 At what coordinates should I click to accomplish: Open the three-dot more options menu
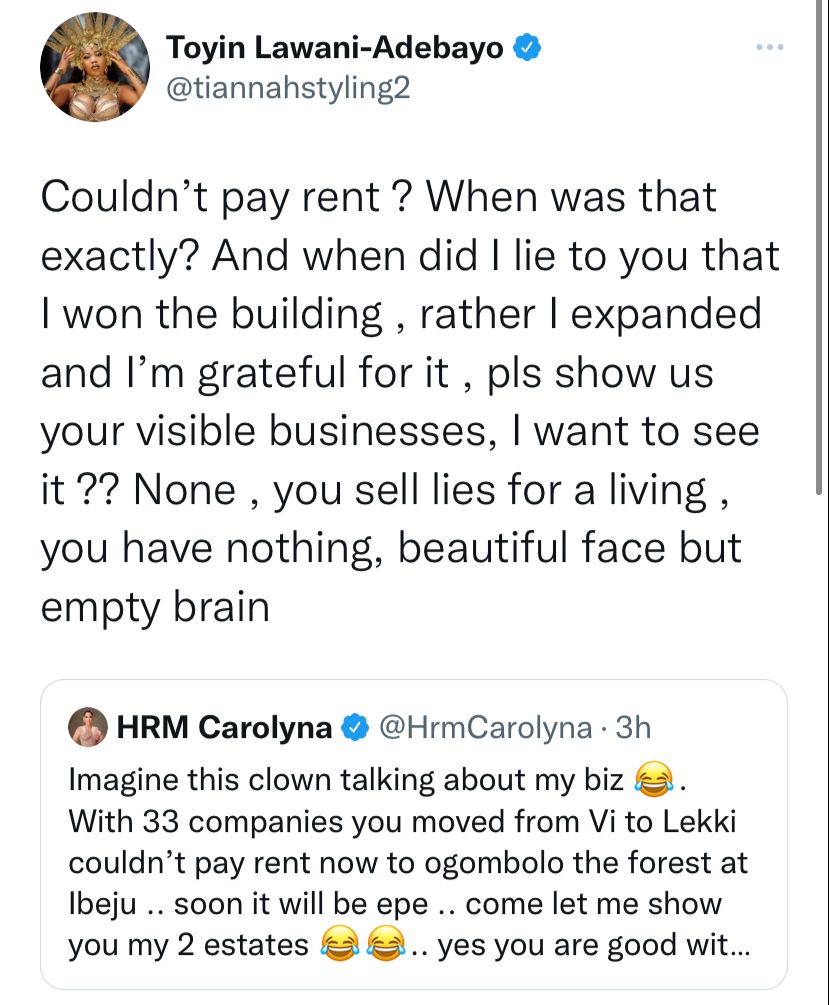tap(770, 47)
